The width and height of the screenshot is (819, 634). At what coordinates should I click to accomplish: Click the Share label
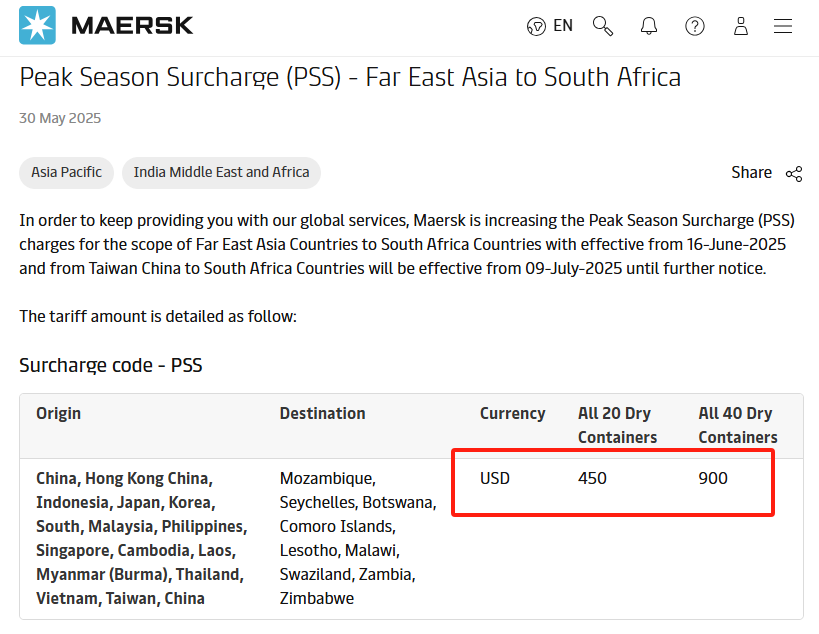752,172
